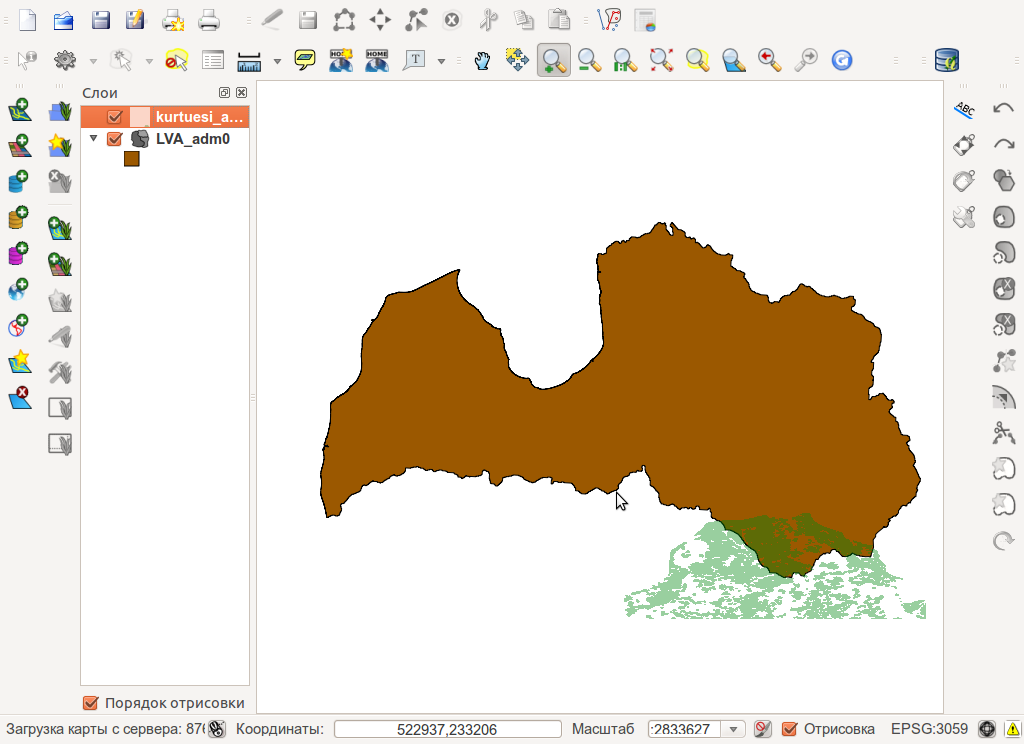Activate the Zoom Out magnifier tool
1024x744 pixels.
[590, 60]
